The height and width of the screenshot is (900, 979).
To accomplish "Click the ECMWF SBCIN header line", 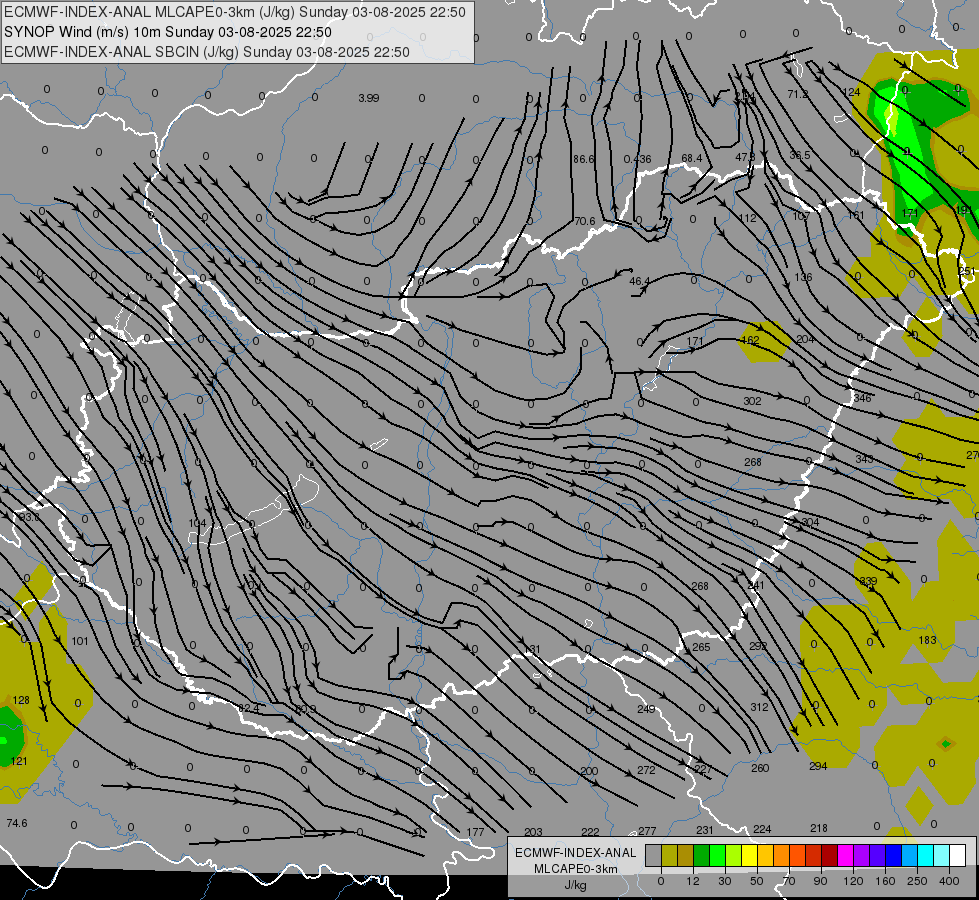I will click(x=207, y=52).
